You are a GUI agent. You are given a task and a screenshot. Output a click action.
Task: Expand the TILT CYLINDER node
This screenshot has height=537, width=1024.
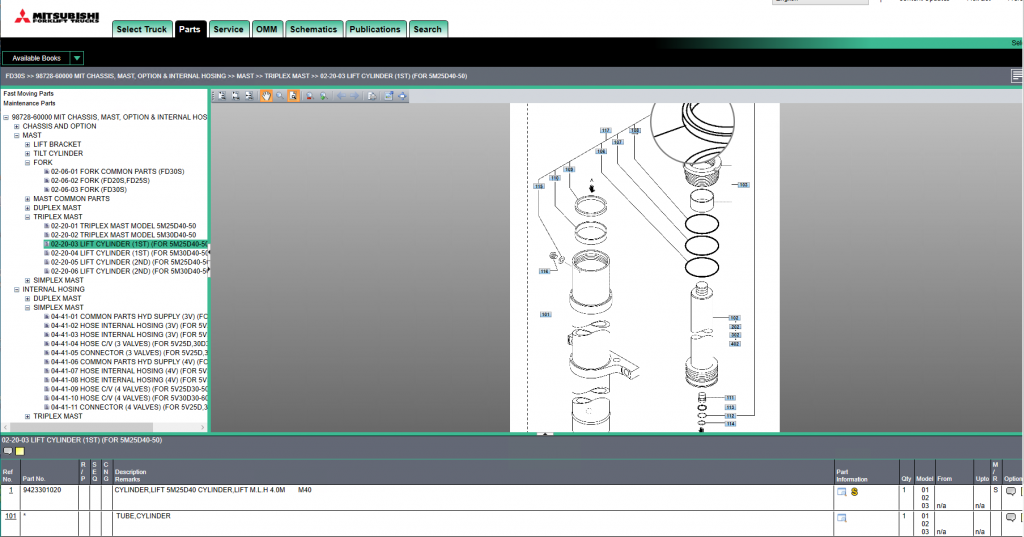[27, 154]
